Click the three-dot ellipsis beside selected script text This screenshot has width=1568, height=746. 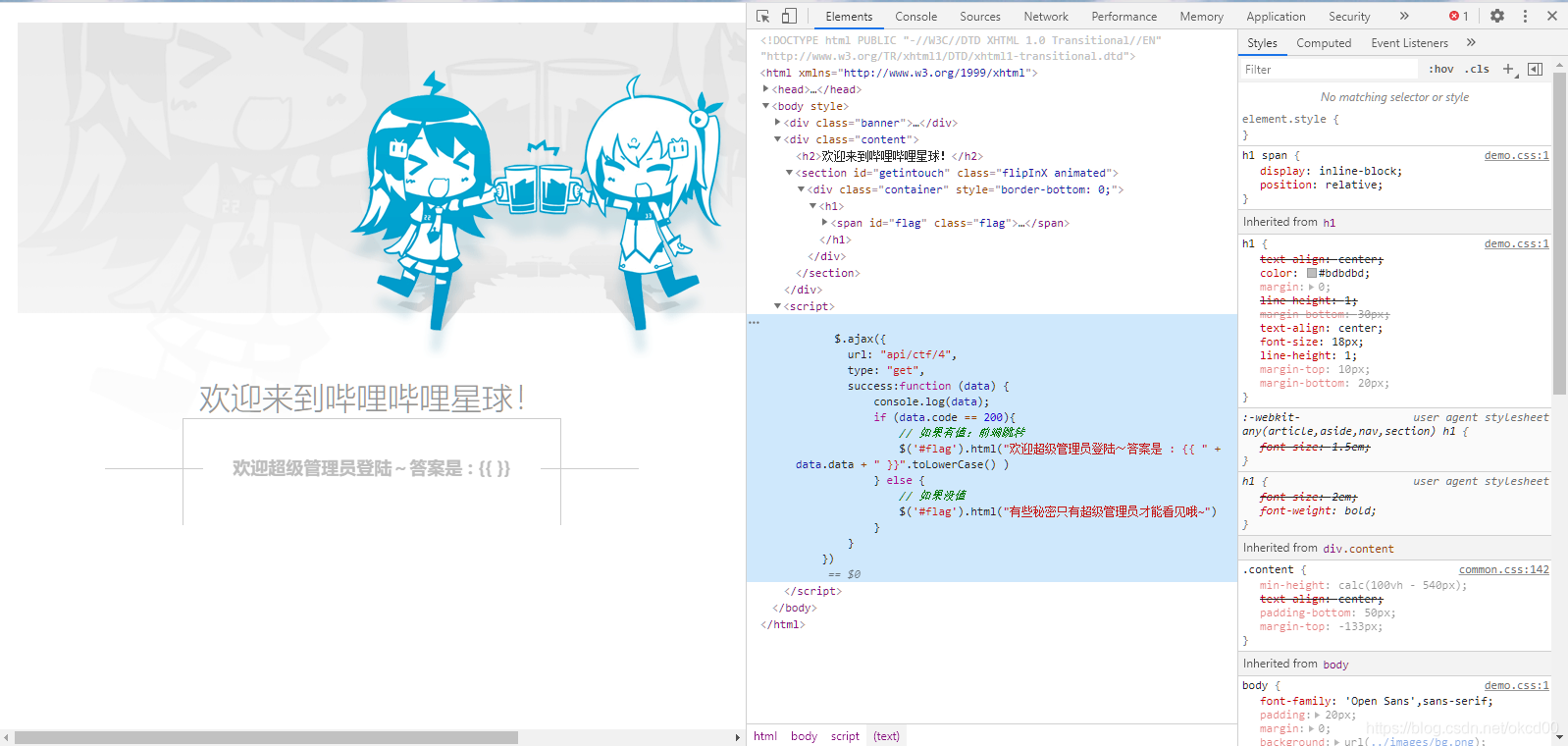[754, 322]
